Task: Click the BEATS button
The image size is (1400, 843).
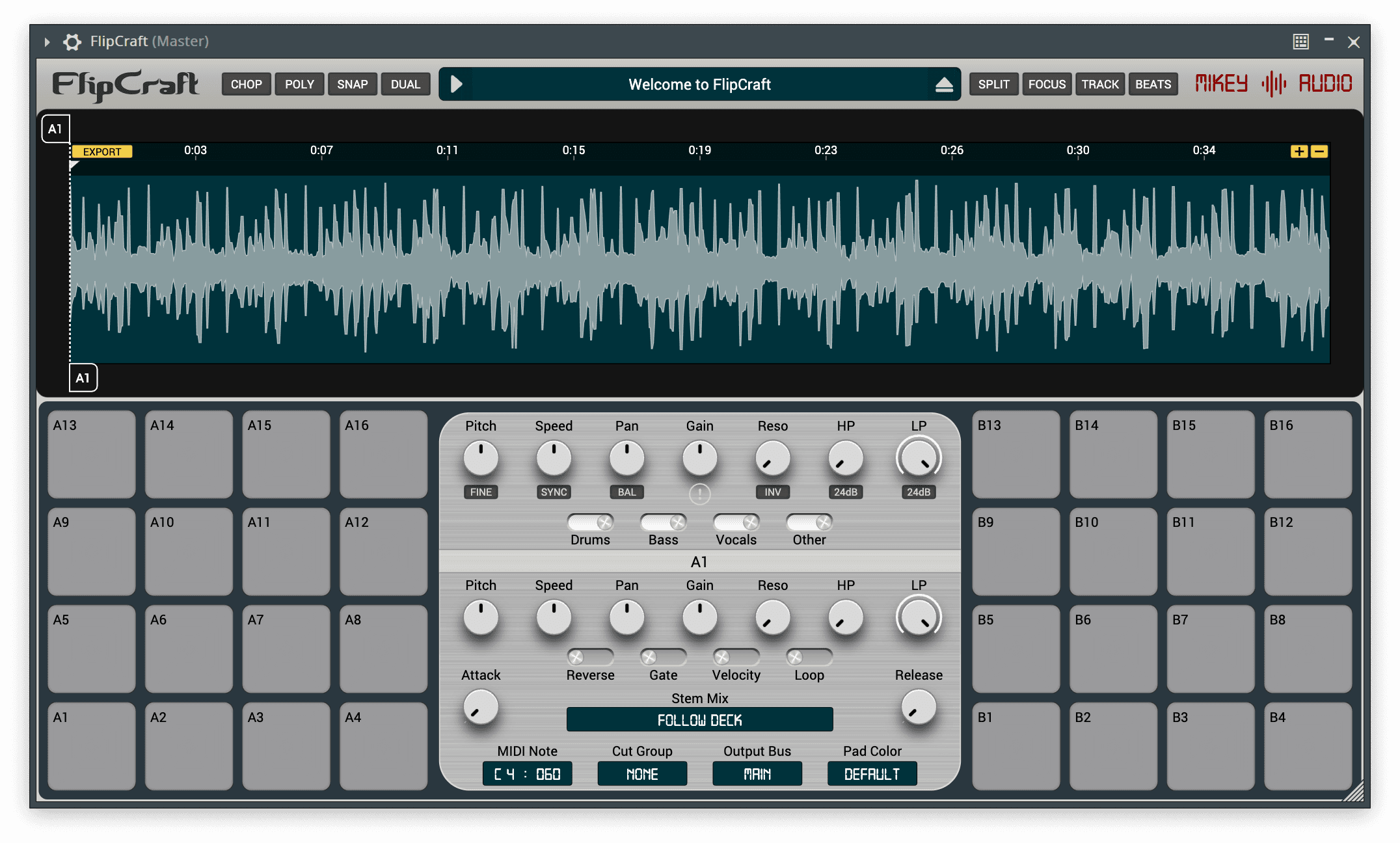Action: pyautogui.click(x=1153, y=85)
